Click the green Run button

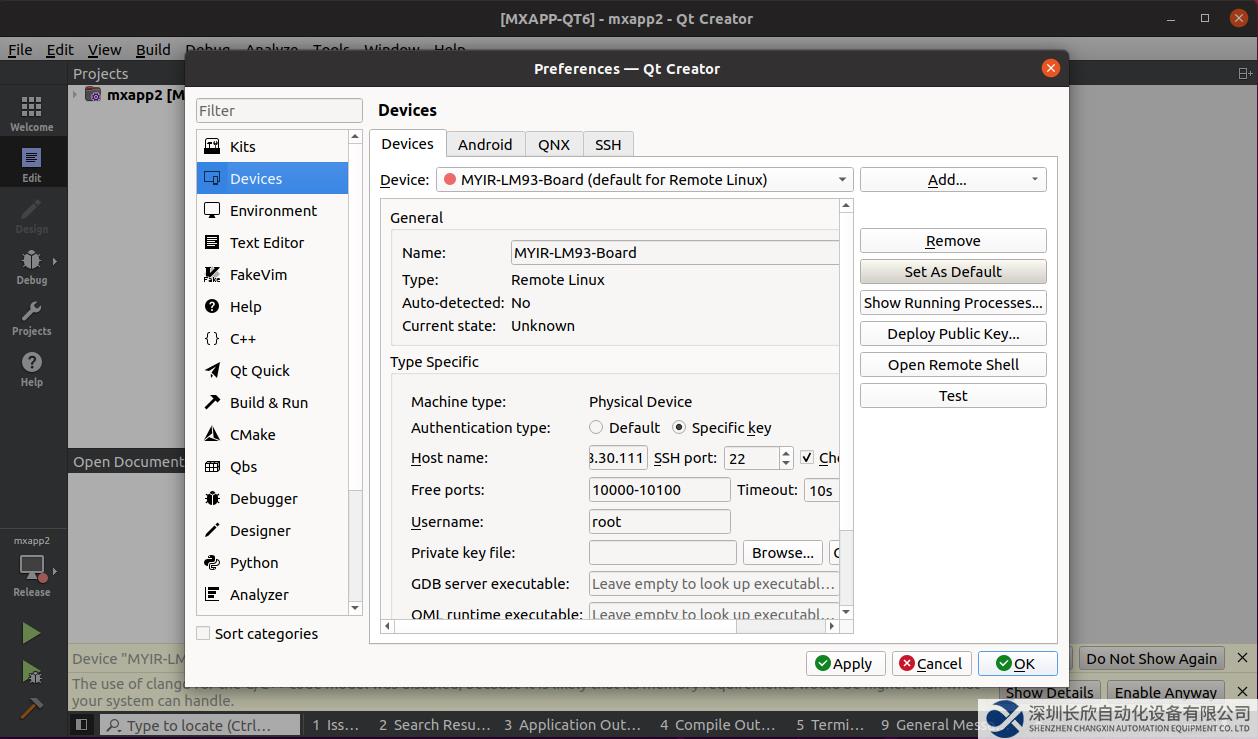[x=31, y=633]
